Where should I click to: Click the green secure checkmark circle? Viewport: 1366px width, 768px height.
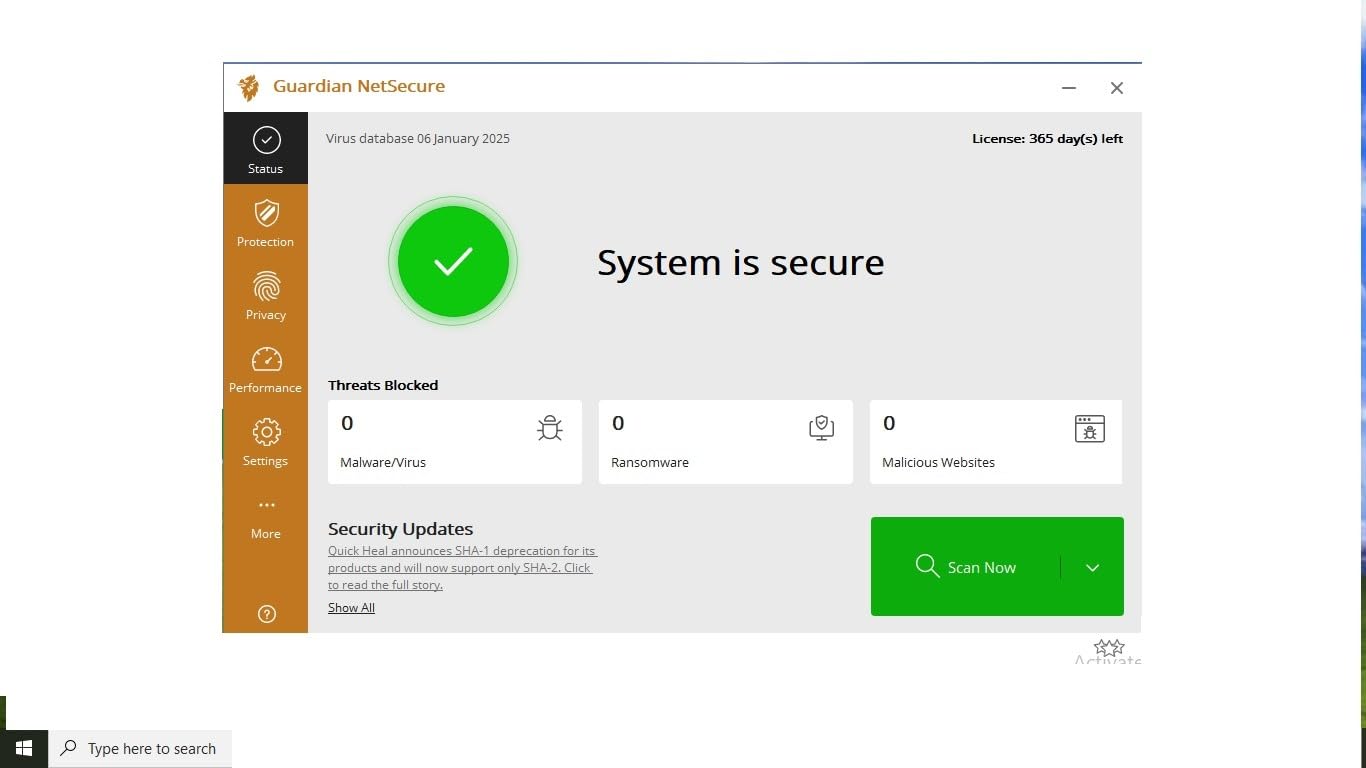pos(452,261)
